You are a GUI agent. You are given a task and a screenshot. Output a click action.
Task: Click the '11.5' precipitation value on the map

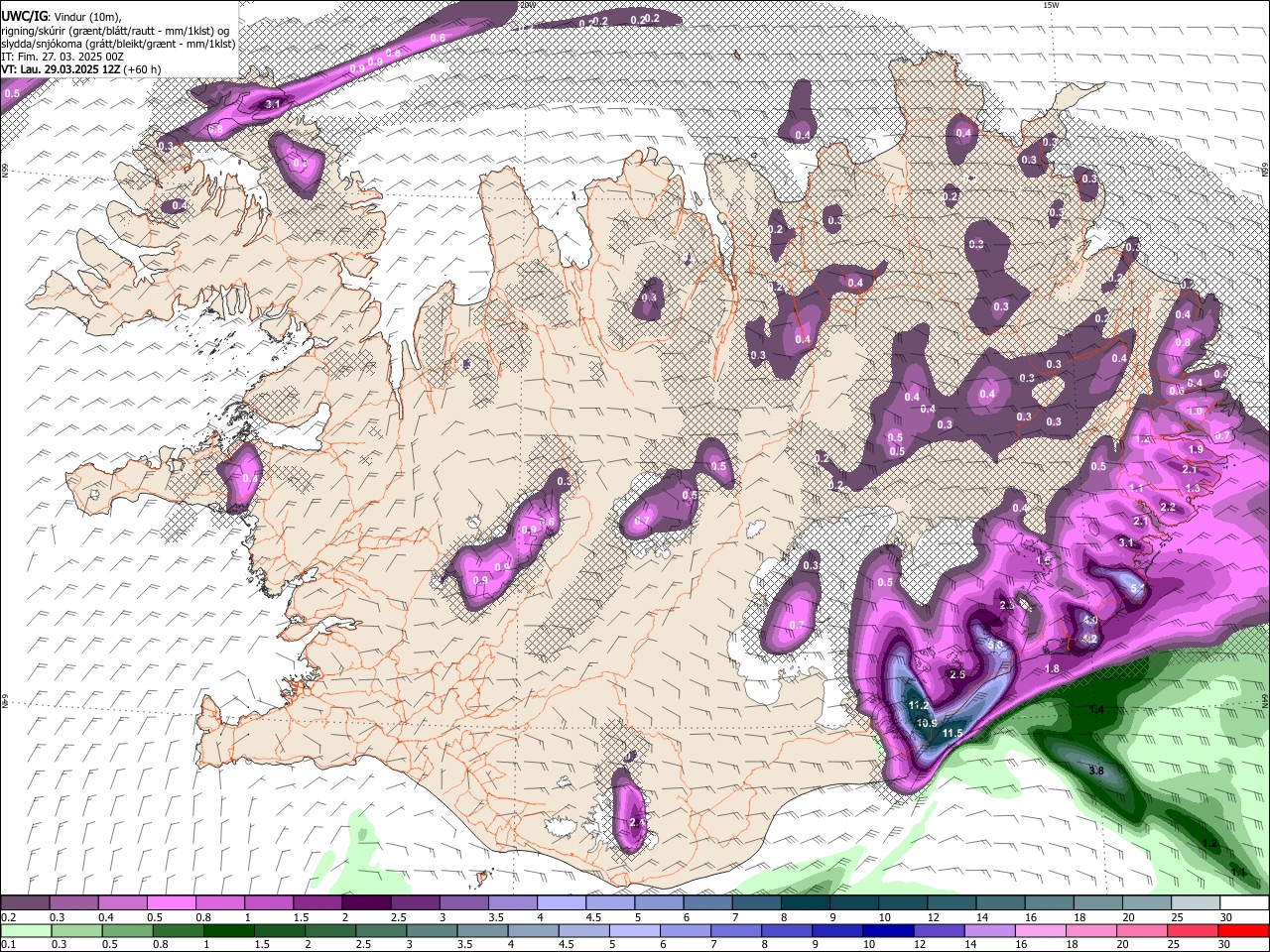952,733
